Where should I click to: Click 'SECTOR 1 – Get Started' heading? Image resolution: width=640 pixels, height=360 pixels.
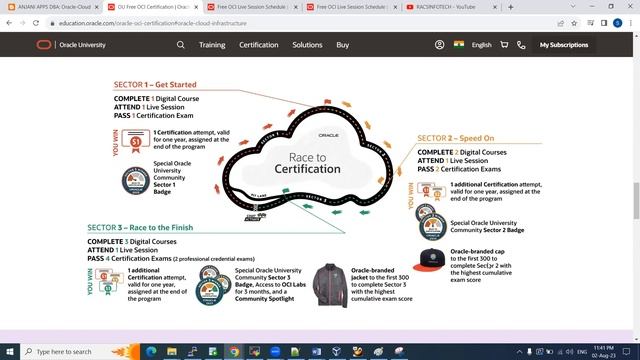pos(155,84)
